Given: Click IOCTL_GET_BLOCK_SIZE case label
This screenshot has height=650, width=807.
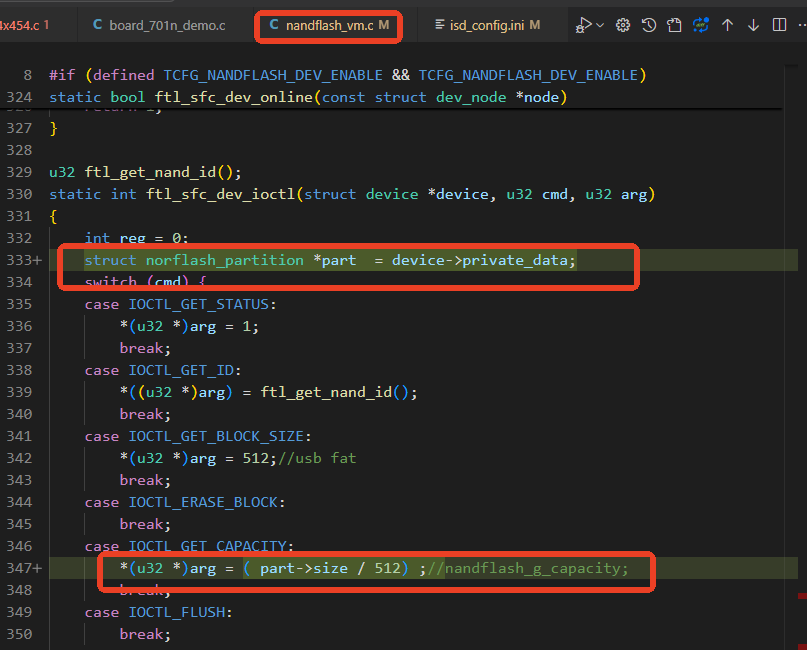Looking at the screenshot, I should pyautogui.click(x=216, y=436).
